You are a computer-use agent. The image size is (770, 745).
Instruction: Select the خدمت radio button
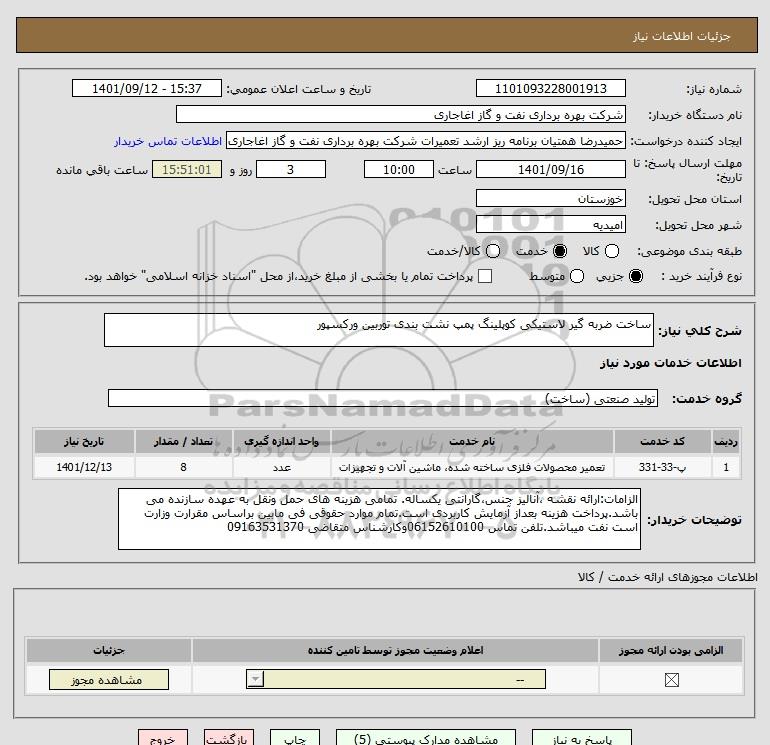point(559,251)
